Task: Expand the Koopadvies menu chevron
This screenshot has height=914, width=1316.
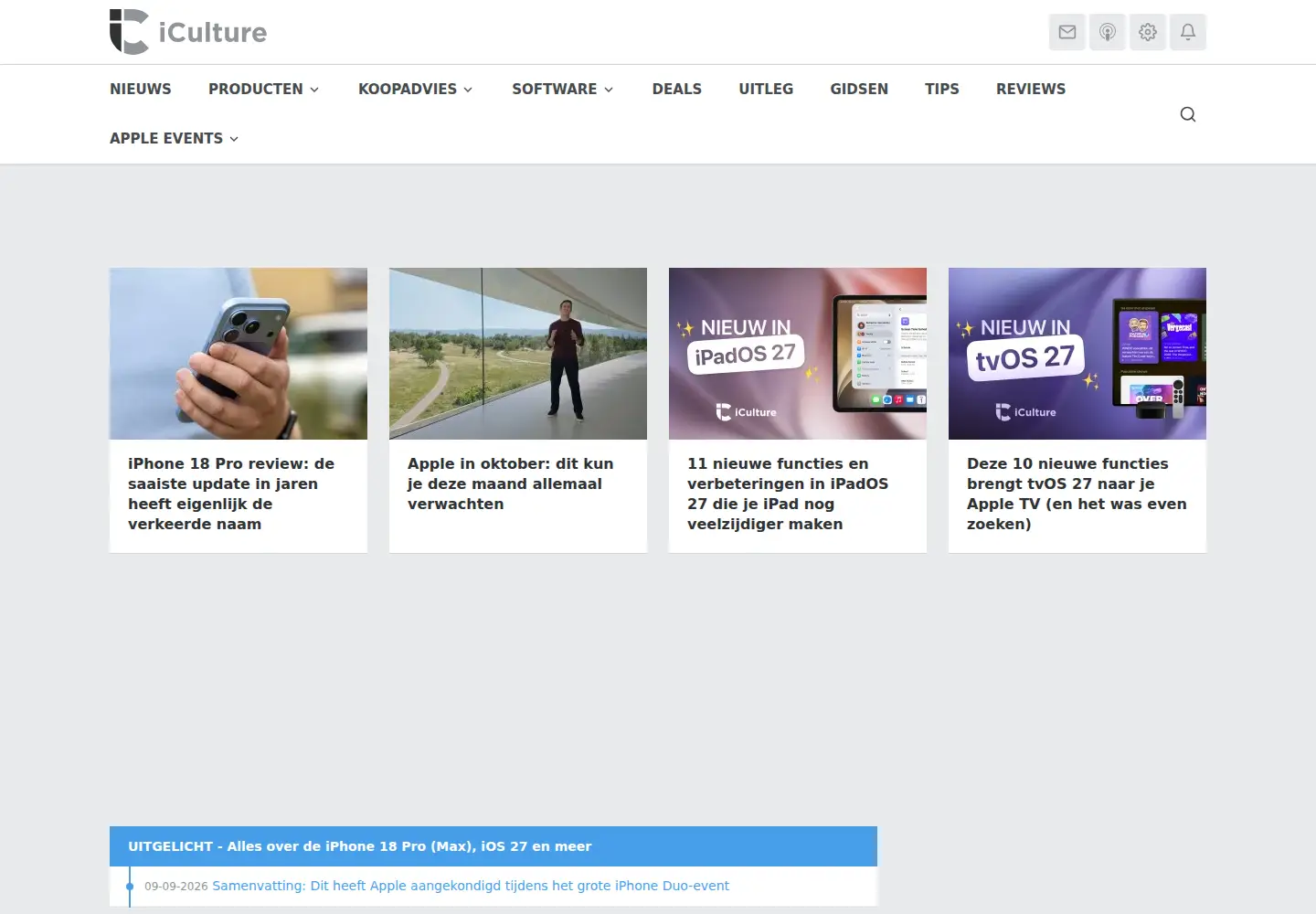Action: coord(468,90)
